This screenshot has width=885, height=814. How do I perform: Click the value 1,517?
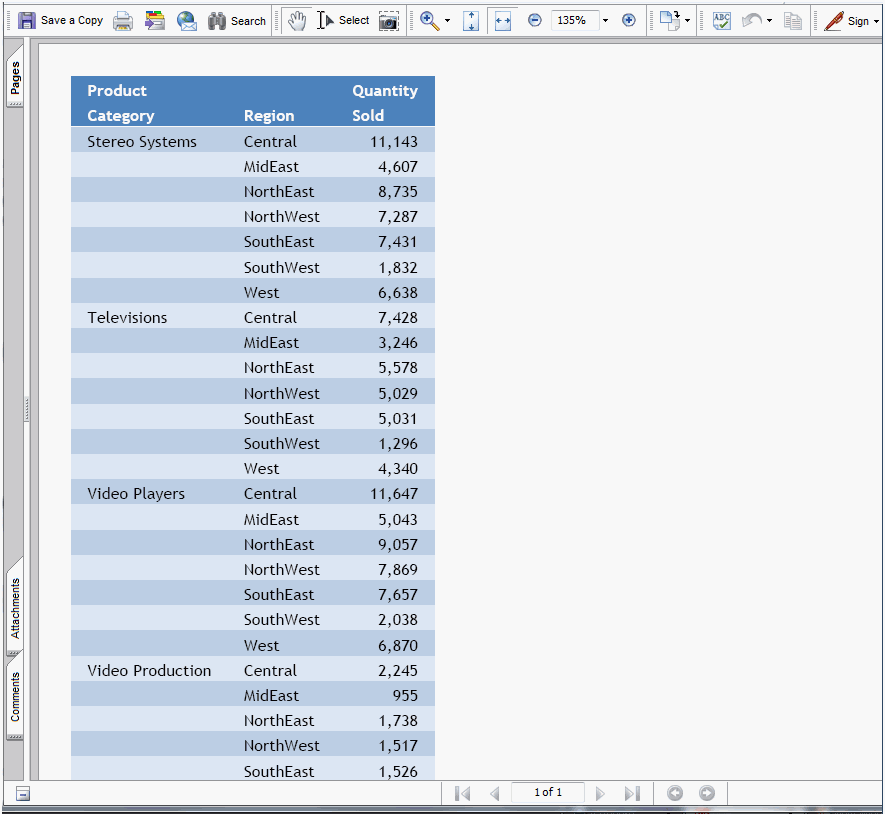(x=398, y=746)
